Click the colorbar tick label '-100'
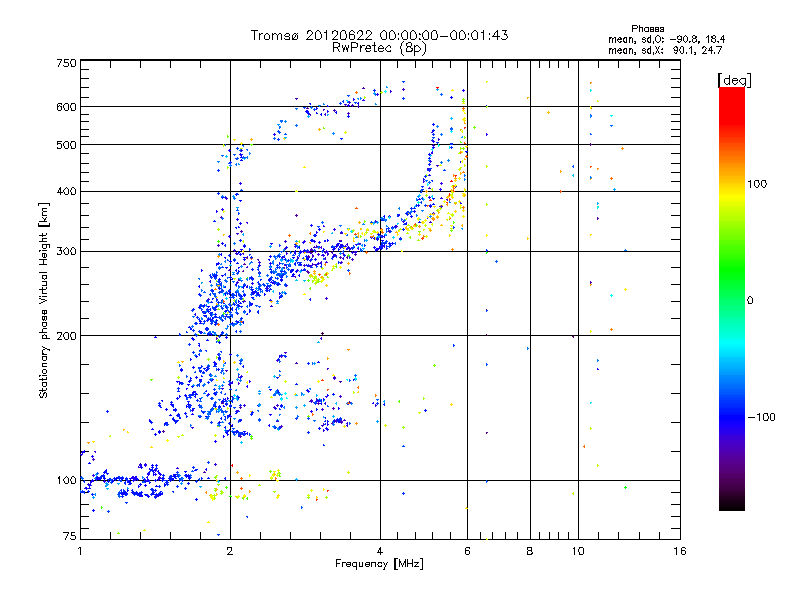800x600 pixels. click(x=762, y=417)
